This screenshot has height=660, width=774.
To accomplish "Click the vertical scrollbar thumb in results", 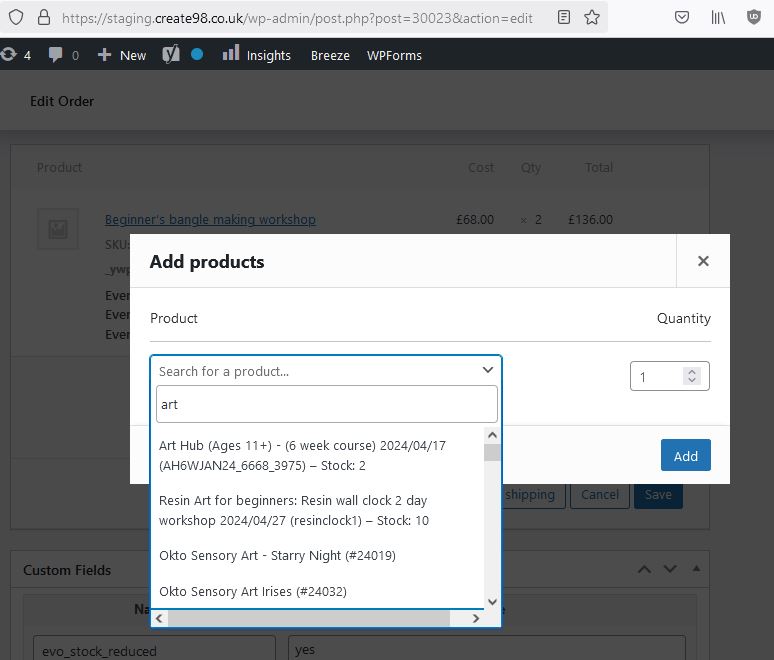I will [492, 452].
